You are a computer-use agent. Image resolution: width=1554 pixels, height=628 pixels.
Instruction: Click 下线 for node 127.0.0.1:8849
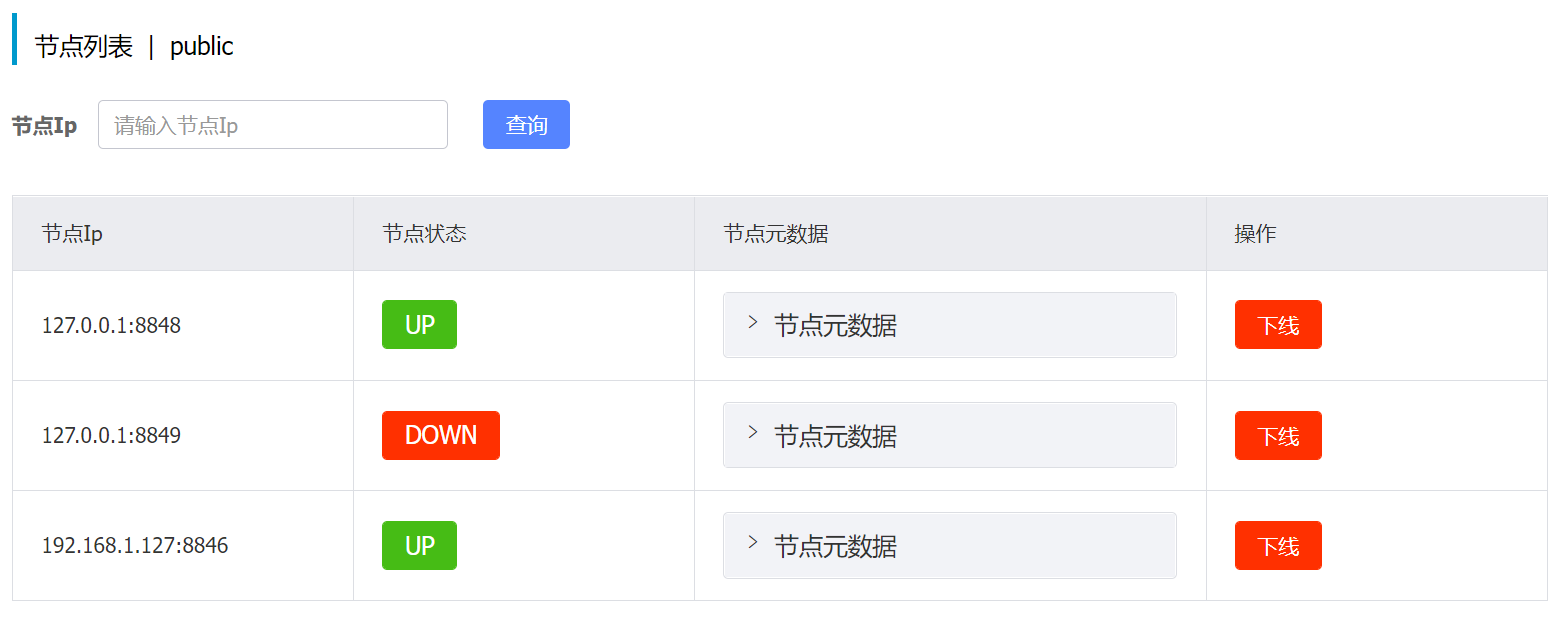(x=1277, y=436)
